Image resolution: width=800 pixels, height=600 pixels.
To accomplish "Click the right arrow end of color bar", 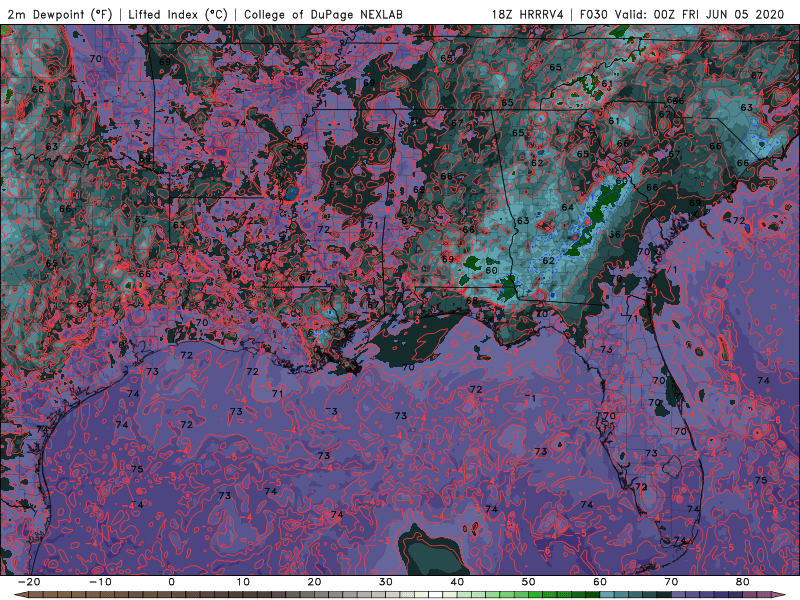I will (x=779, y=595).
